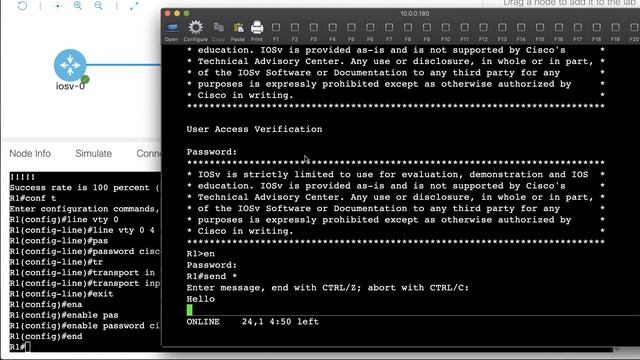
Task: Click 'User Access Verification' text
Action: click(x=254, y=129)
